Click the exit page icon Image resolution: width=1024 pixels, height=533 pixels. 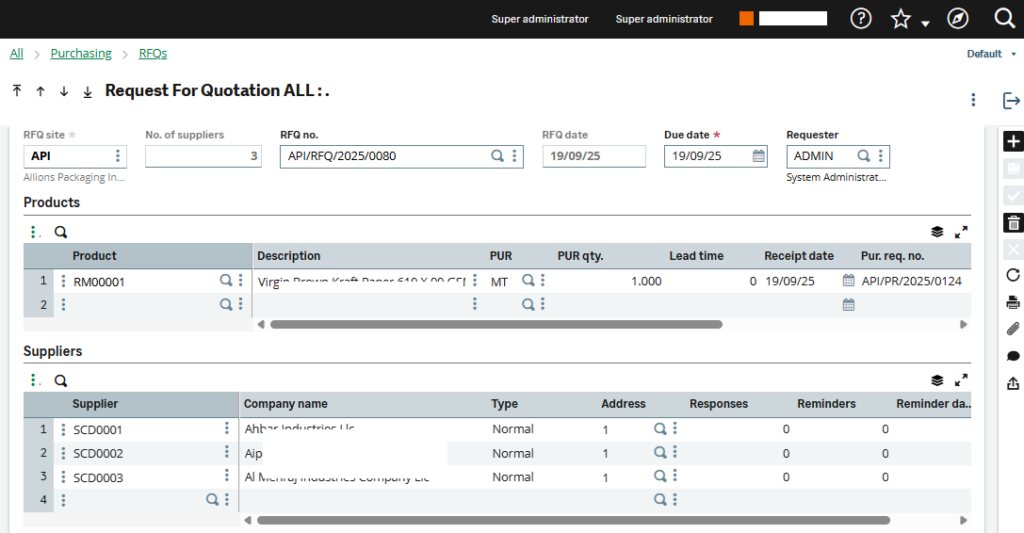click(1011, 100)
